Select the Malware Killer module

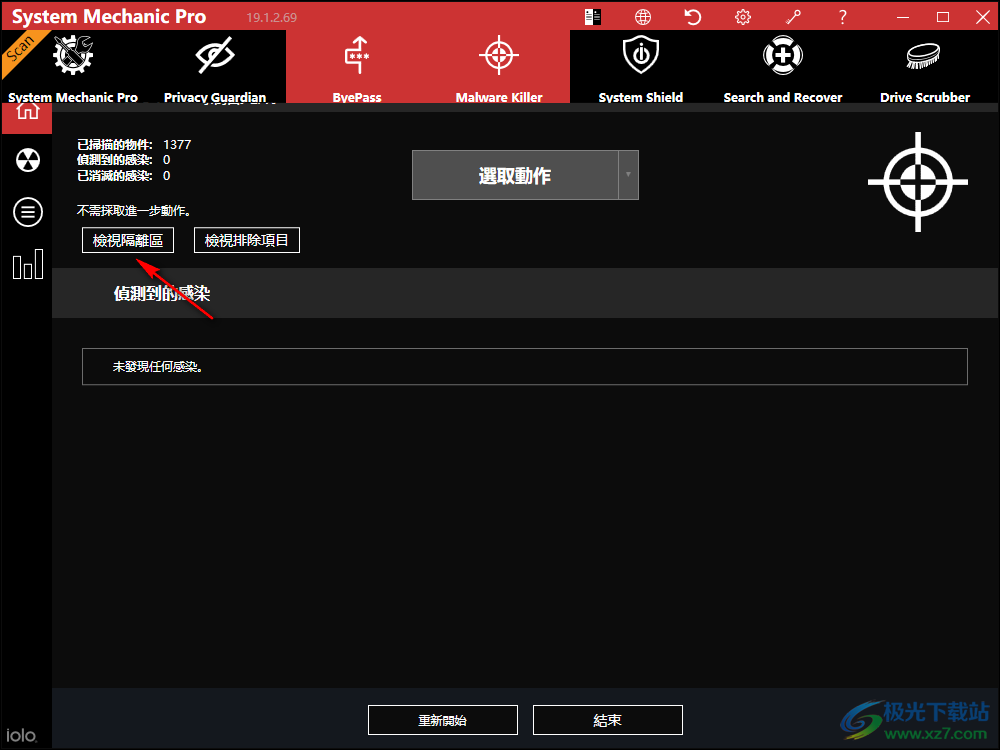499,66
